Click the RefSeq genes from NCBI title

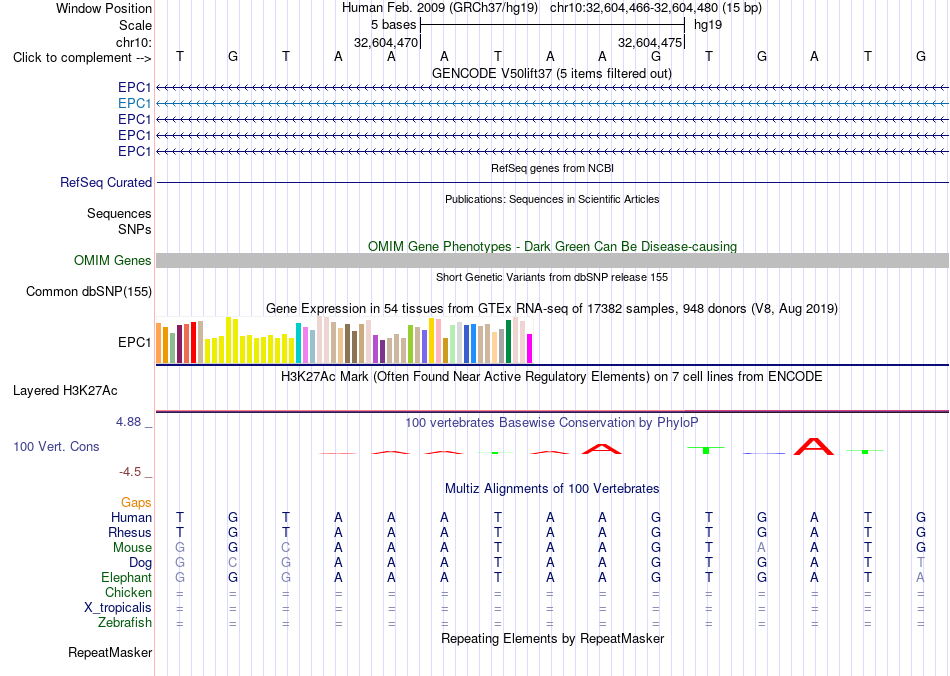[552, 168]
